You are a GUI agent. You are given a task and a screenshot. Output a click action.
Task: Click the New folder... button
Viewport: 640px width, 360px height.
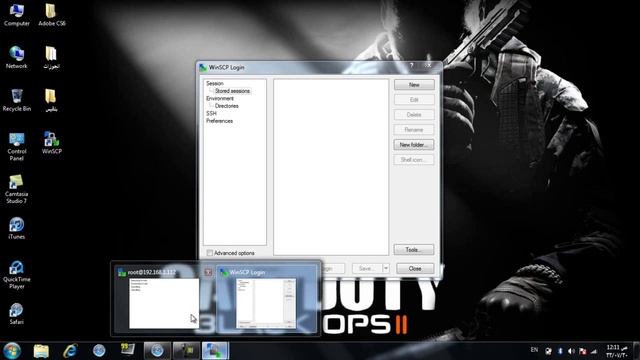(x=414, y=145)
